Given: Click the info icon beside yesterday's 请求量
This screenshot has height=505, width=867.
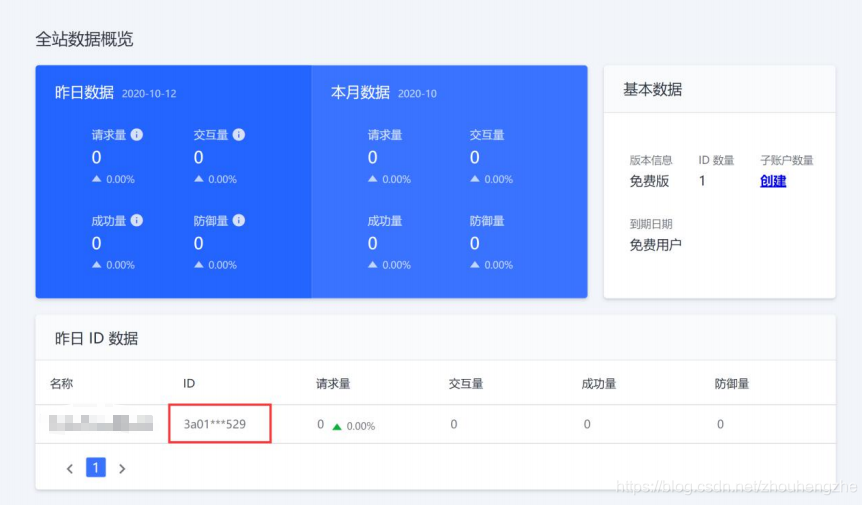Looking at the screenshot, I should coord(137,134).
